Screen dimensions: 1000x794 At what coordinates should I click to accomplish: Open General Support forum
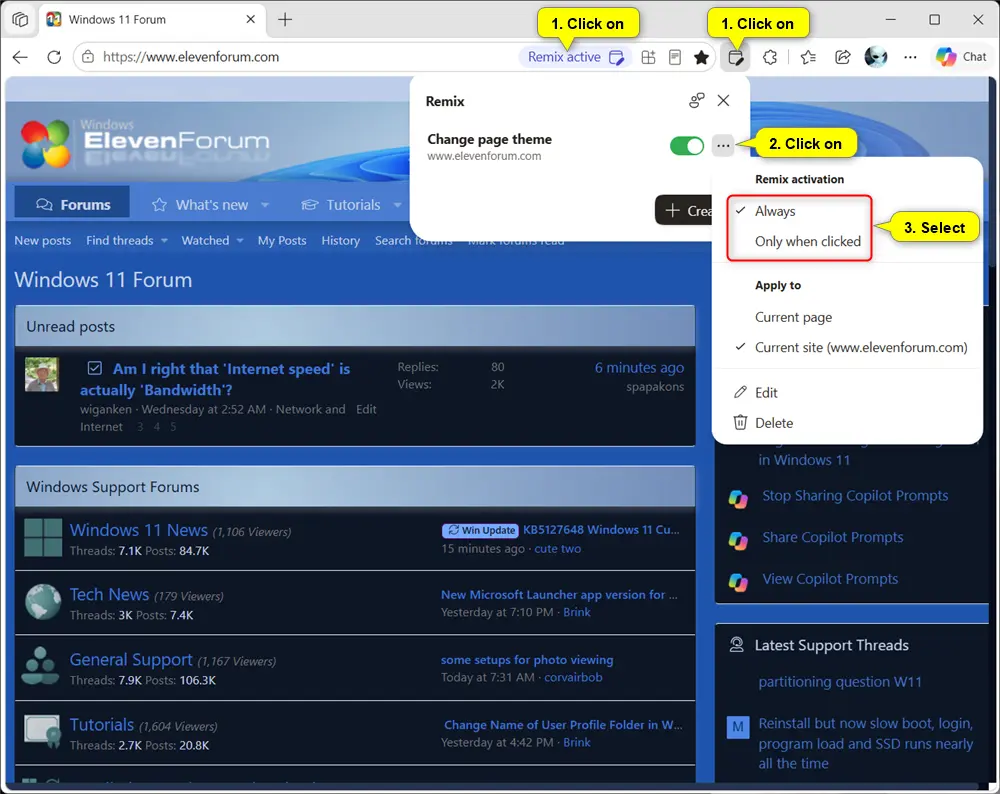pyautogui.click(x=131, y=660)
